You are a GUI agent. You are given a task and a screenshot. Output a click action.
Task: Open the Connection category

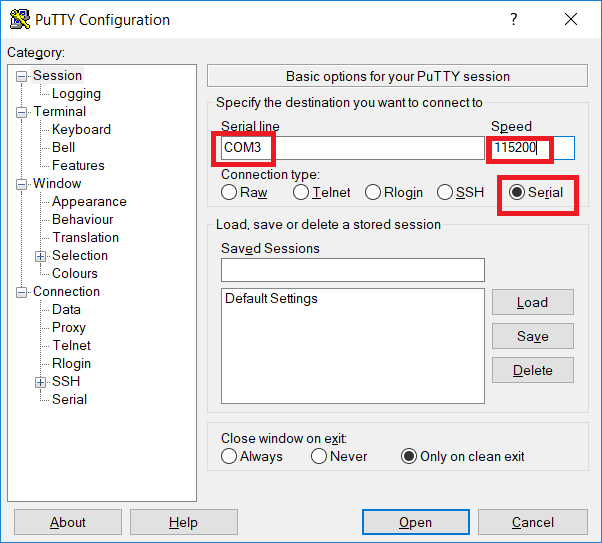(66, 291)
